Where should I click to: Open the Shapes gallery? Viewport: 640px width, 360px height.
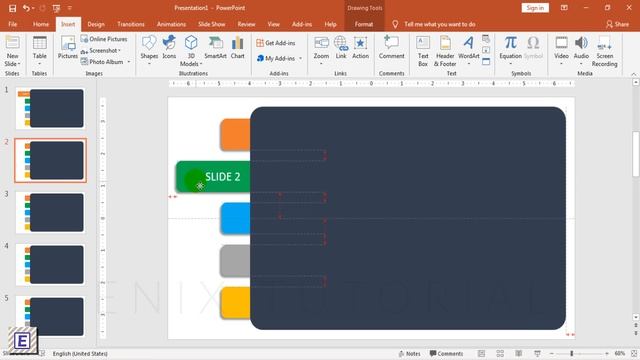(149, 50)
